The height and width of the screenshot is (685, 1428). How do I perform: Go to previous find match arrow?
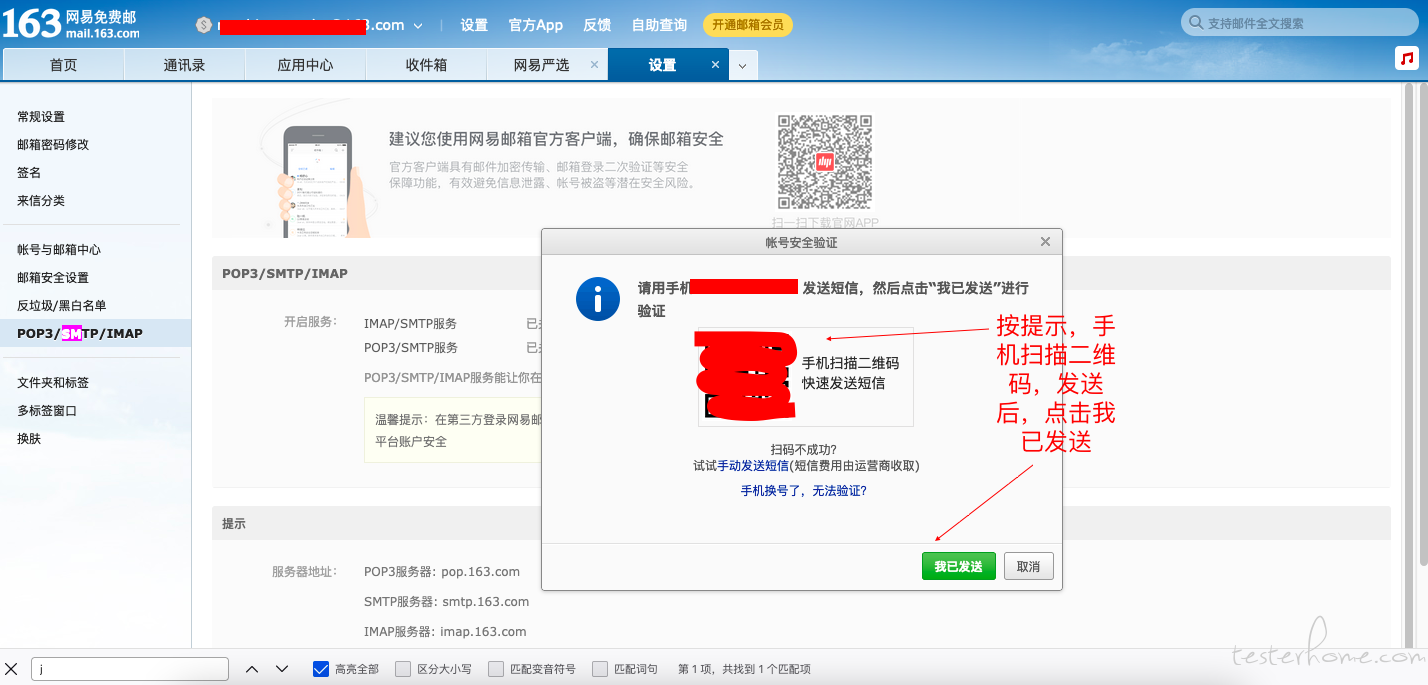252,669
